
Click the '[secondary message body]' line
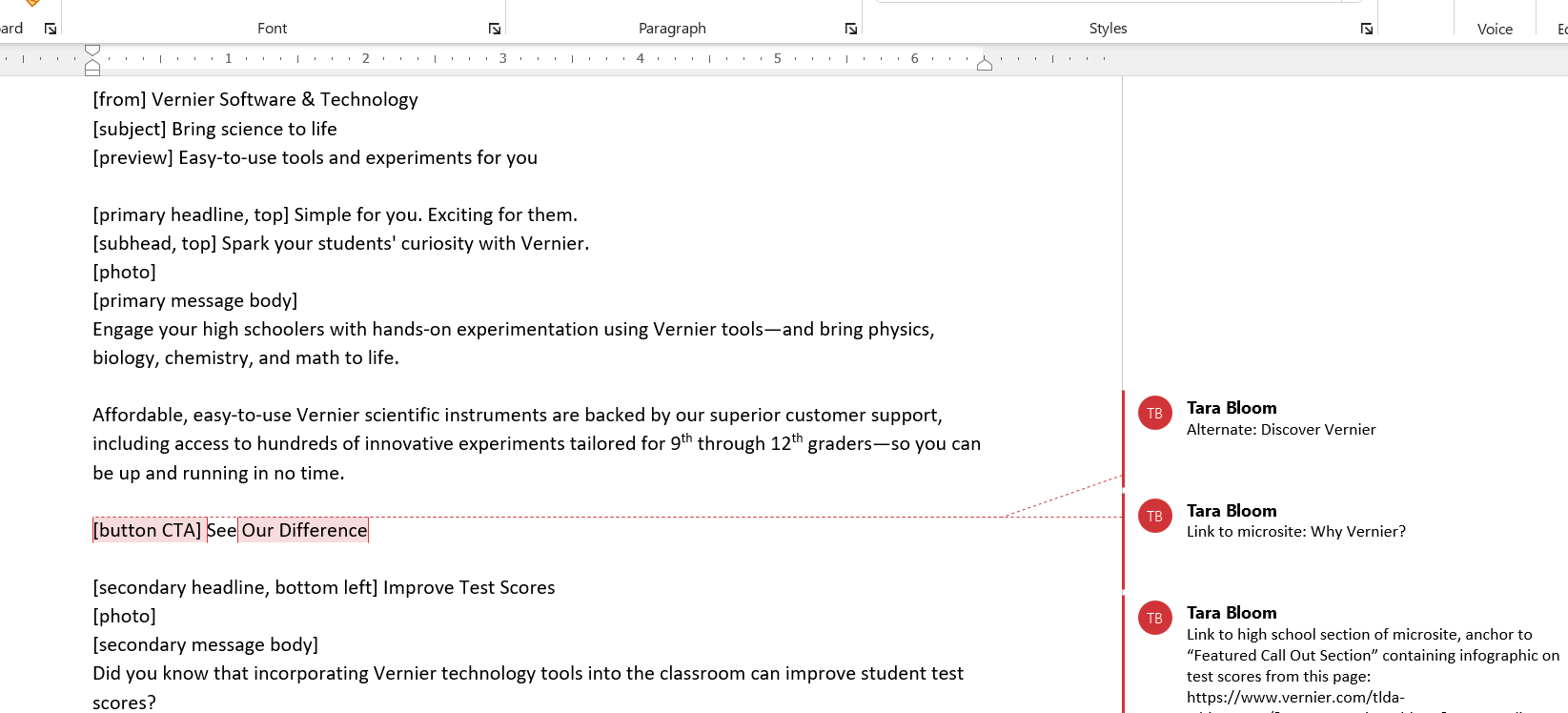tap(205, 644)
